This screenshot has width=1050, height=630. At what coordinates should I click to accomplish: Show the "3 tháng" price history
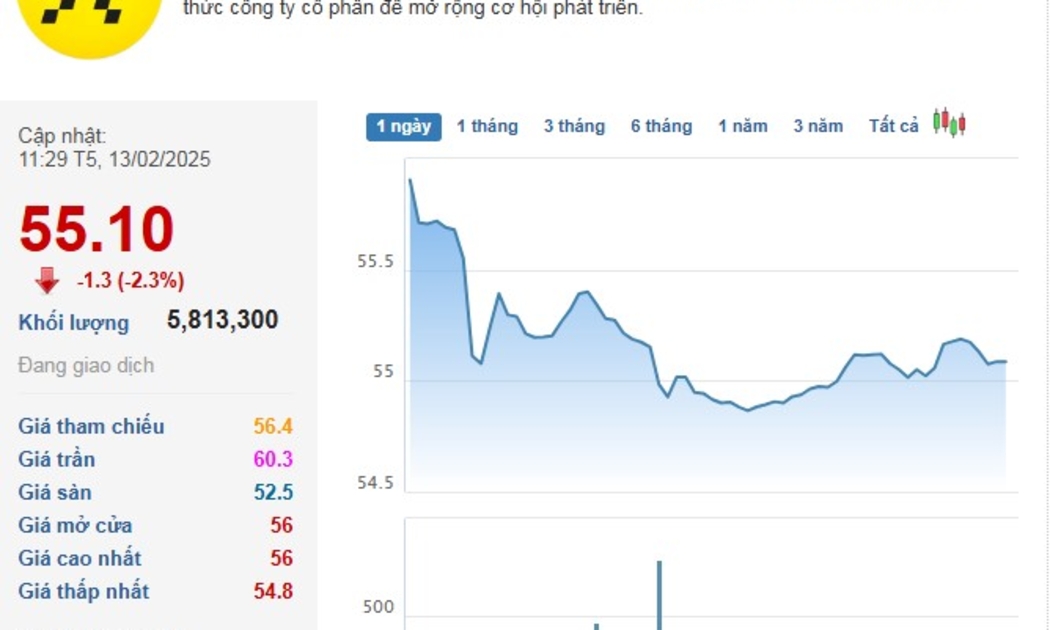[574, 126]
